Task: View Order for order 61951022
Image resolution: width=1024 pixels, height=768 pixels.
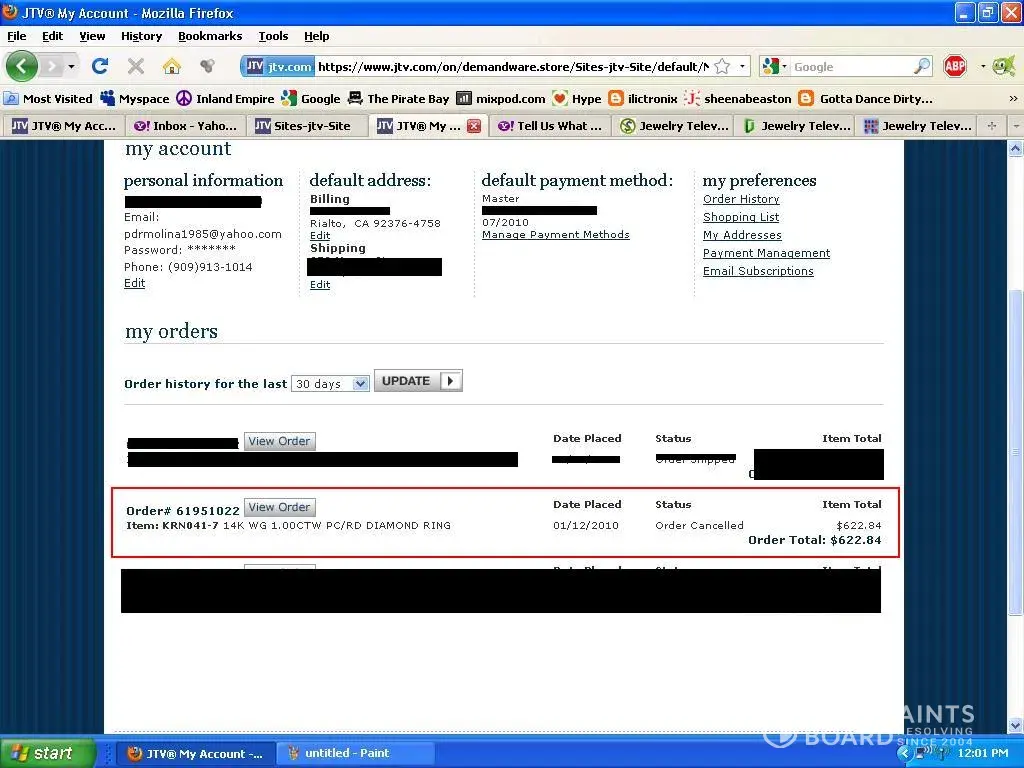Action: coord(280,507)
